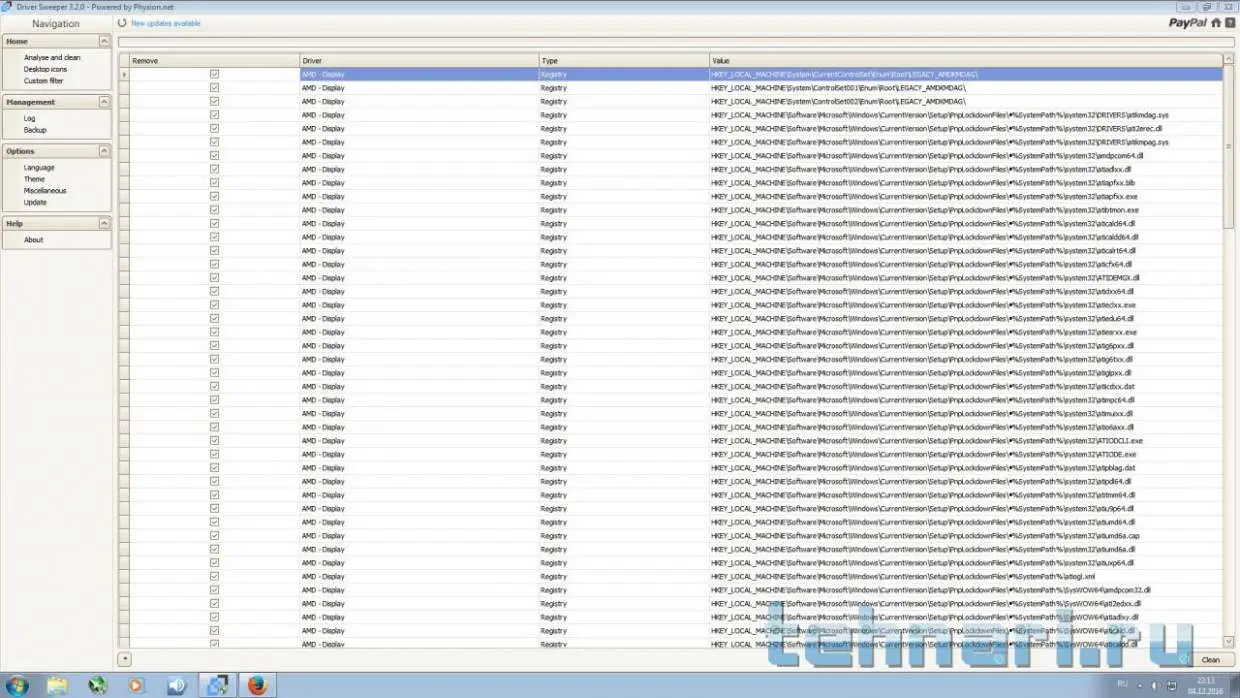Toggle the checkbox for the ATIODCLI.exe row
Image resolution: width=1240 pixels, height=698 pixels.
(214, 440)
